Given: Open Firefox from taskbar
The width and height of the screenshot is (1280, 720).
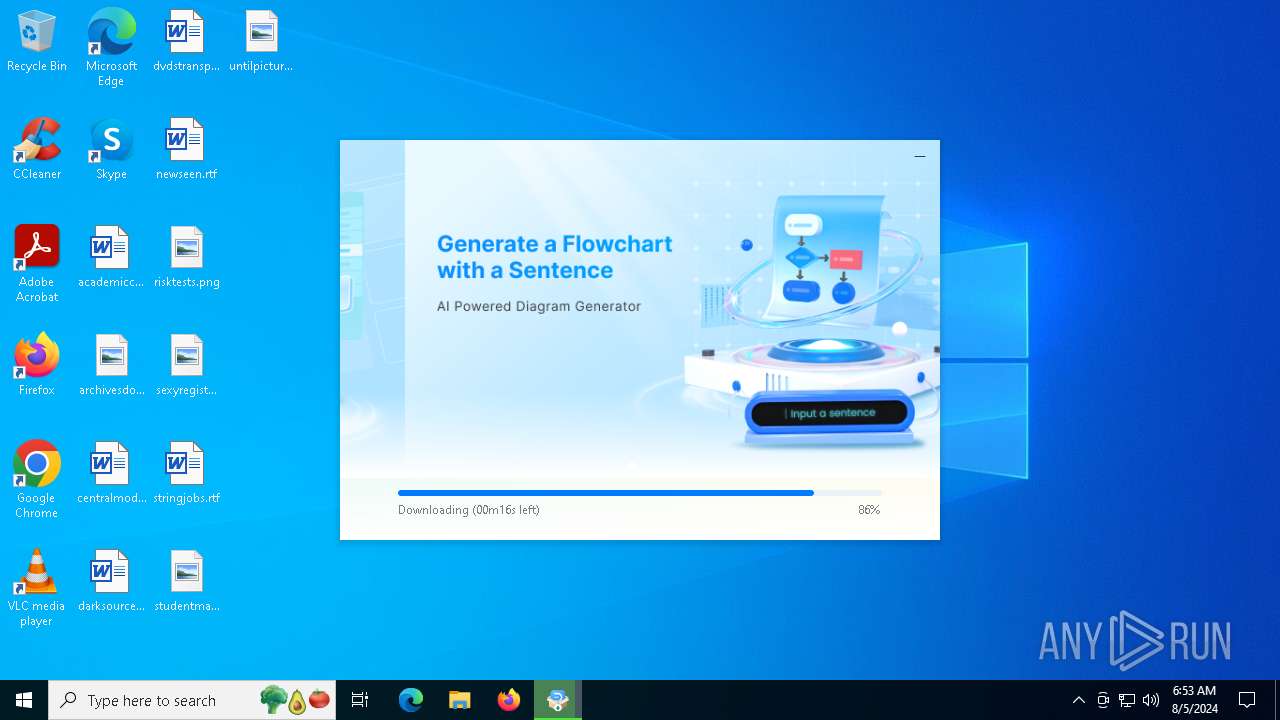Looking at the screenshot, I should (x=509, y=700).
